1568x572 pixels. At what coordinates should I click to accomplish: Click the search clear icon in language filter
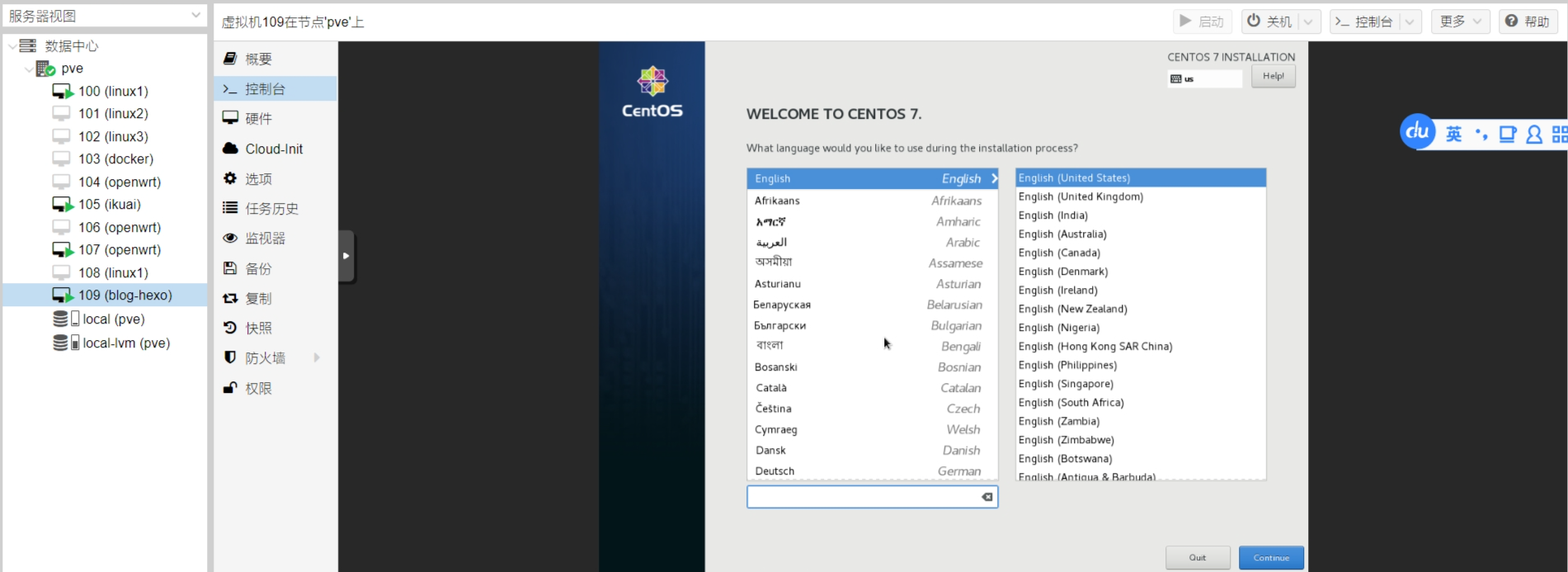[x=986, y=497]
